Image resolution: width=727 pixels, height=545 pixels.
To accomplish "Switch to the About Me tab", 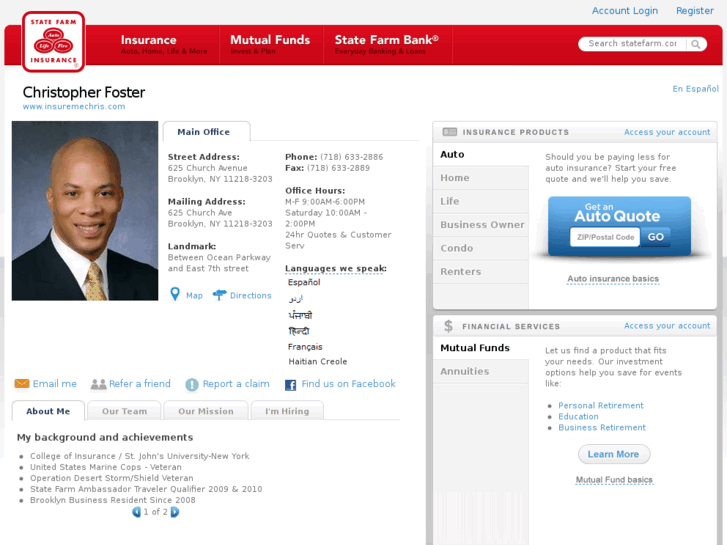I will [48, 411].
